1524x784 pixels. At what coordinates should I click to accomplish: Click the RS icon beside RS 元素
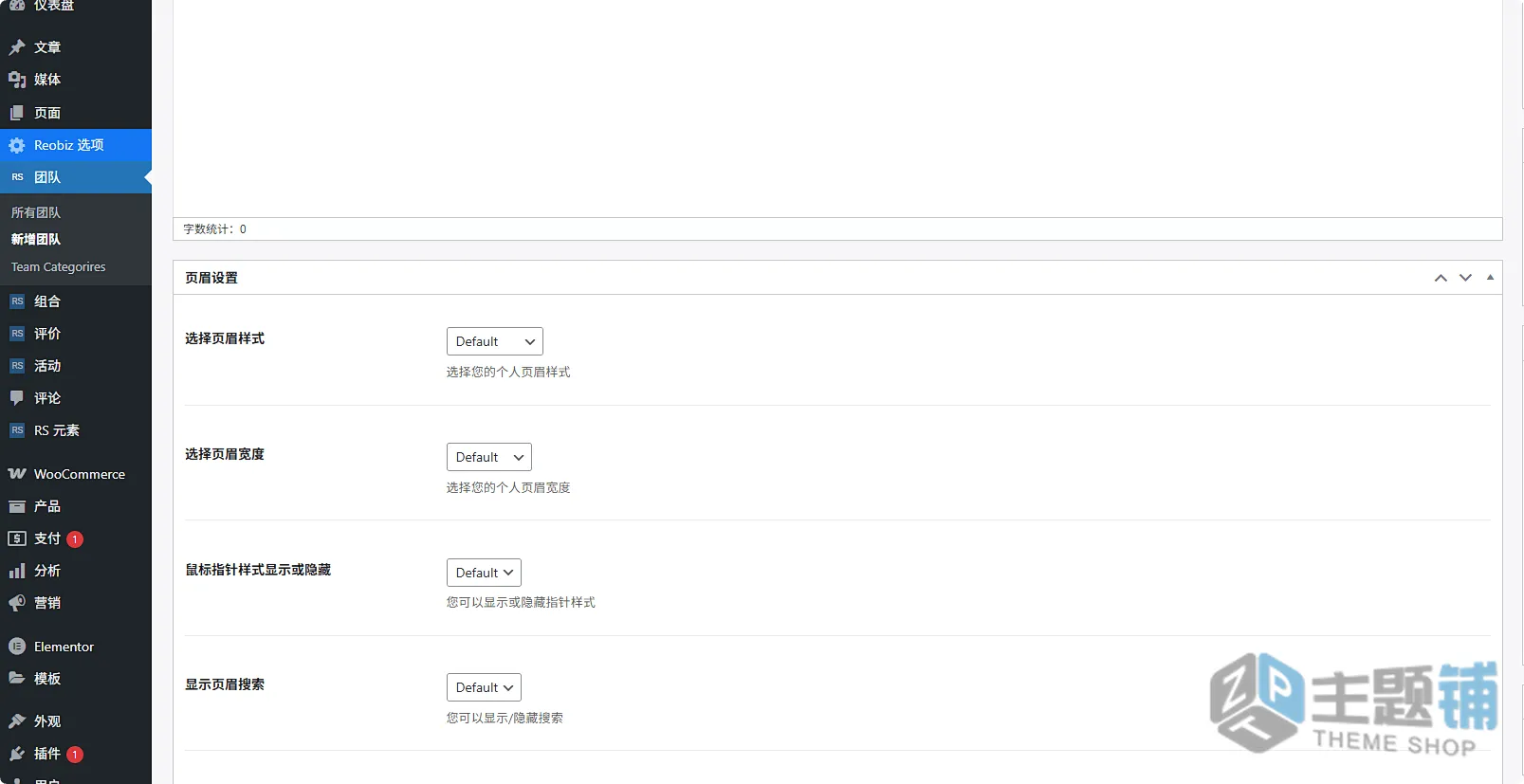17,430
